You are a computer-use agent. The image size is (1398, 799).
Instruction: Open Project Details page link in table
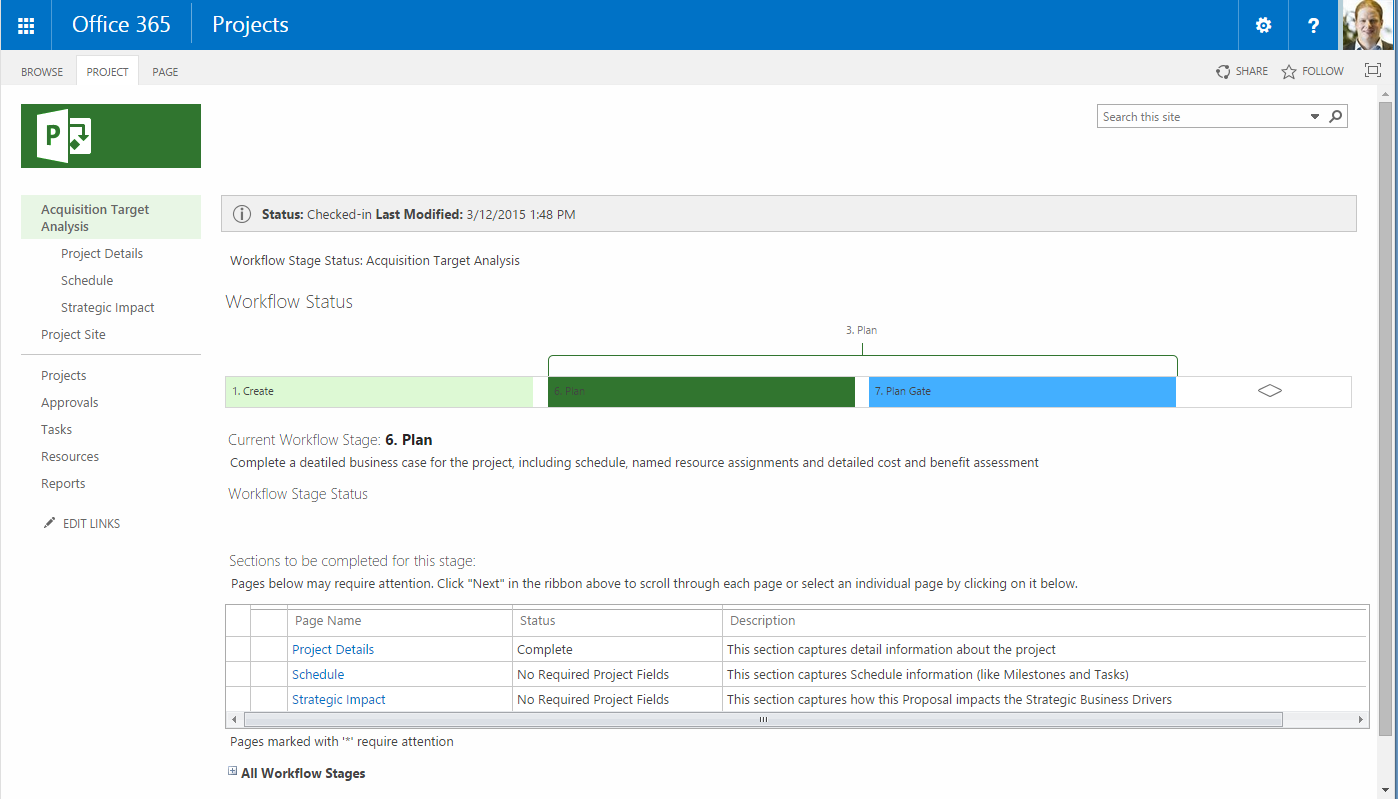[333, 650]
